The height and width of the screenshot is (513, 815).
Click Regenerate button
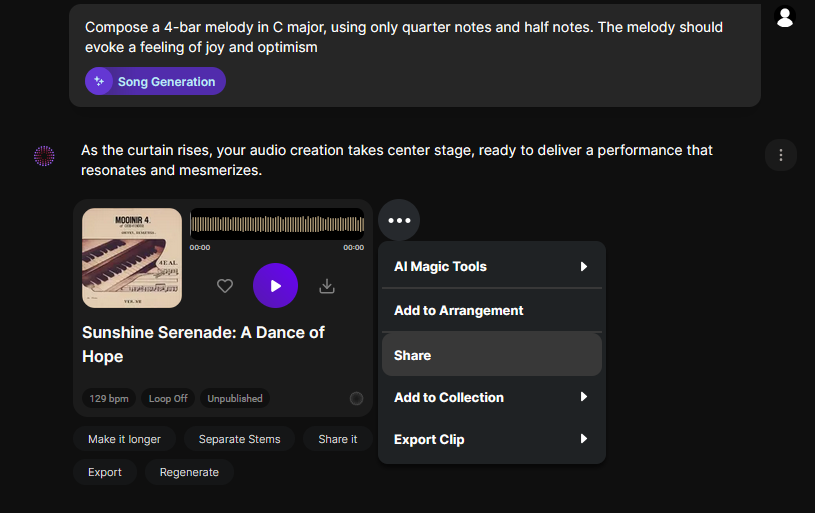pyautogui.click(x=189, y=472)
